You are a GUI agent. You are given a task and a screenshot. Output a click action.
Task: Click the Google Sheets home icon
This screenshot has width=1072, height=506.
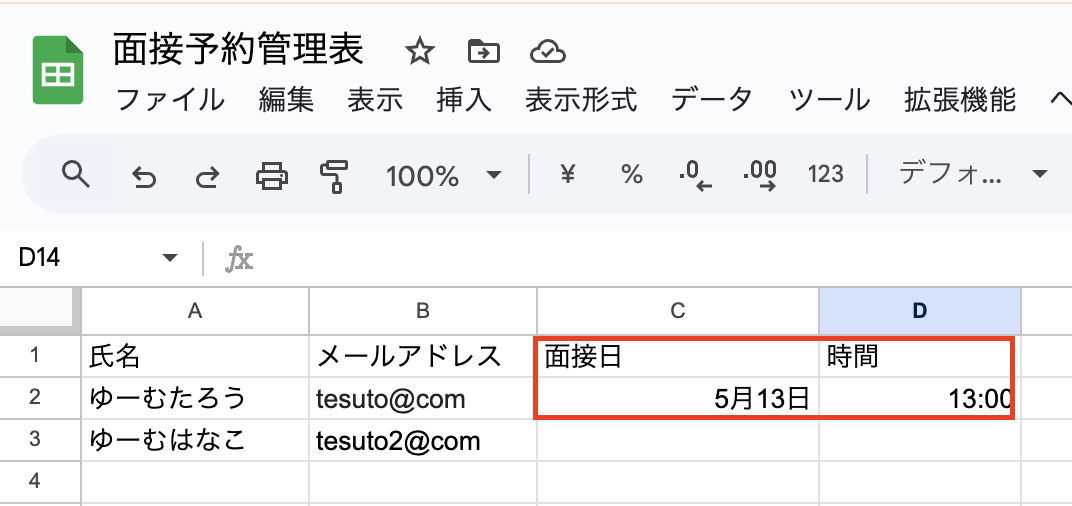57,70
